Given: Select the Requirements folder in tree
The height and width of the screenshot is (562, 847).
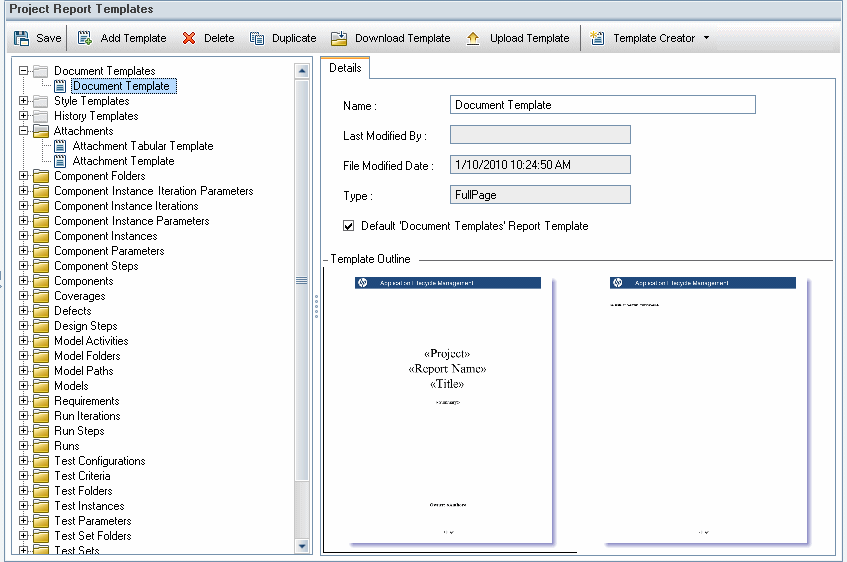Looking at the screenshot, I should pos(86,401).
